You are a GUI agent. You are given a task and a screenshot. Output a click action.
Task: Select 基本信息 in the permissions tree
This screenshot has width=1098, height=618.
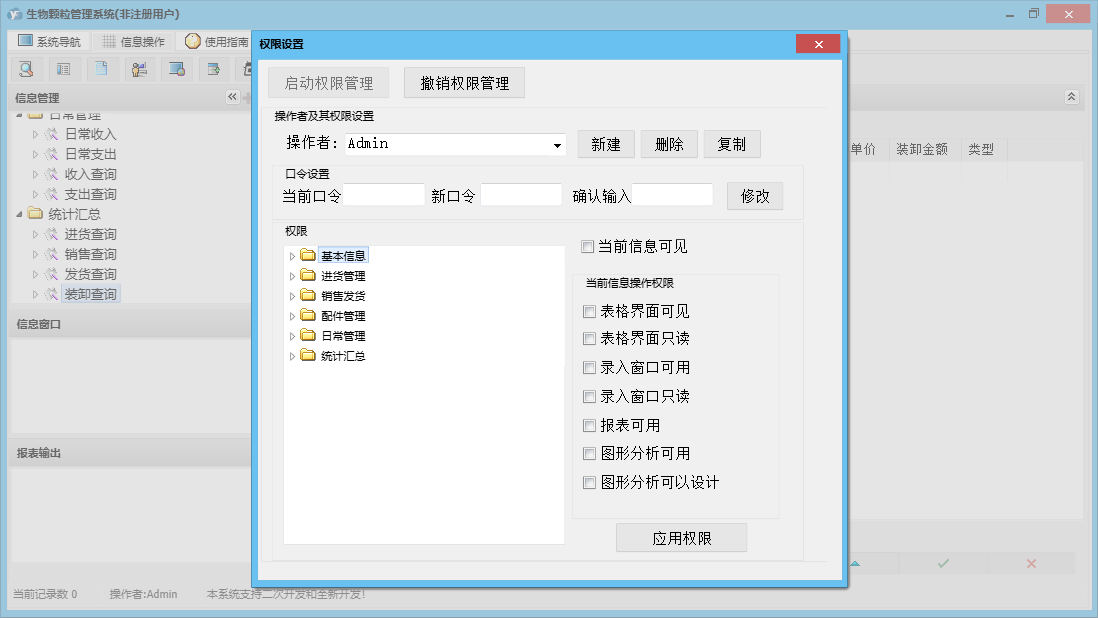343,256
